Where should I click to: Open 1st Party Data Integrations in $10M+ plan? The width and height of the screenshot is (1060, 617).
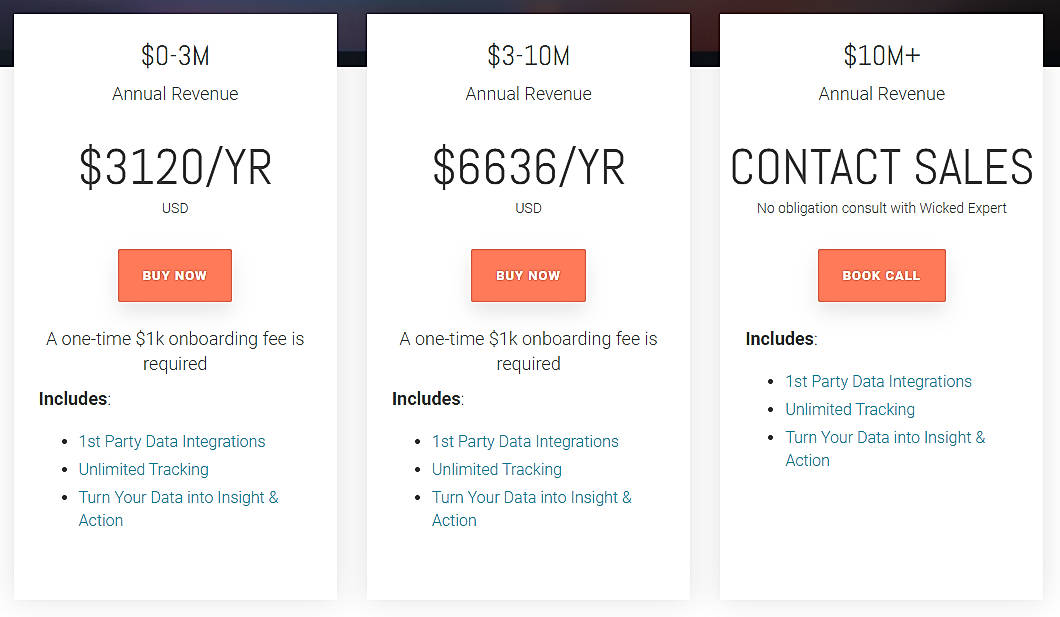[x=878, y=381]
